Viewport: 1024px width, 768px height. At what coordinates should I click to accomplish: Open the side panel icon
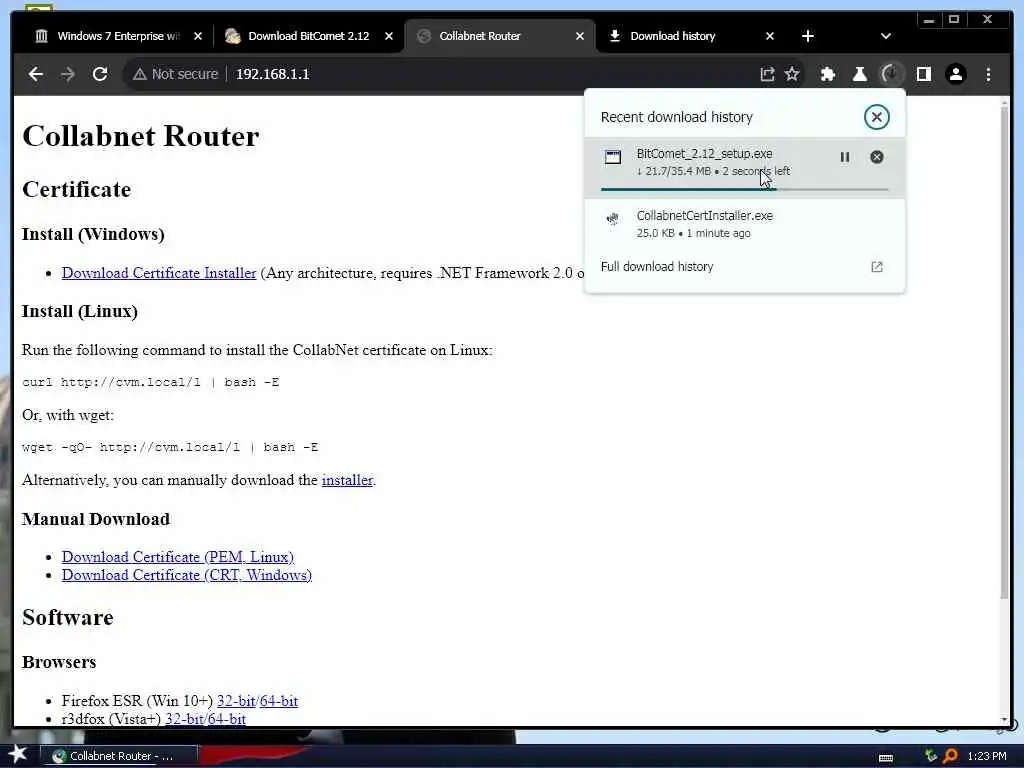point(923,74)
